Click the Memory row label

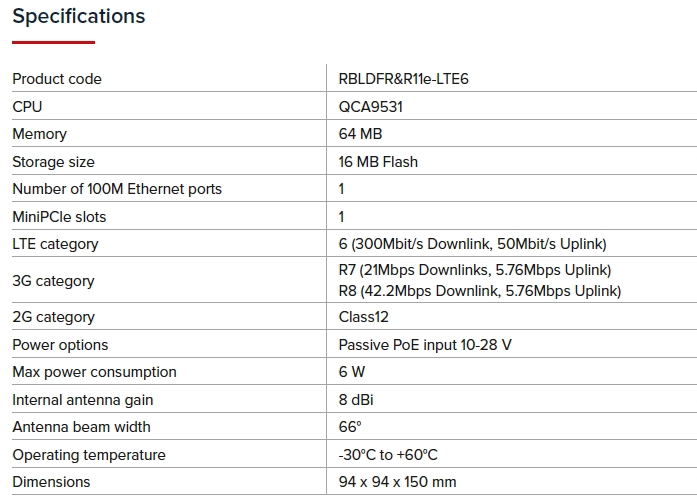39,134
